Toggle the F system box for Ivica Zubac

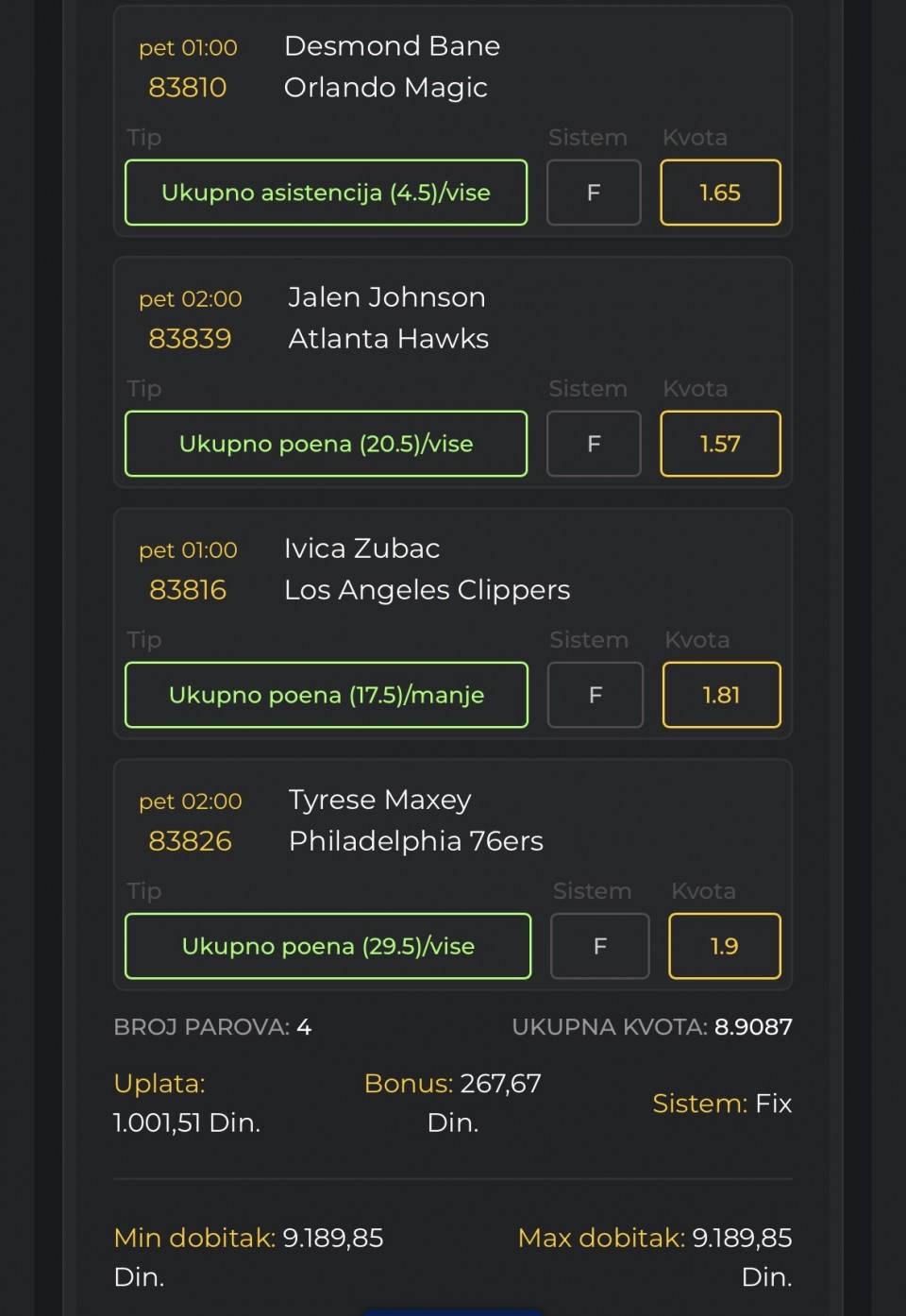pyautogui.click(x=596, y=695)
